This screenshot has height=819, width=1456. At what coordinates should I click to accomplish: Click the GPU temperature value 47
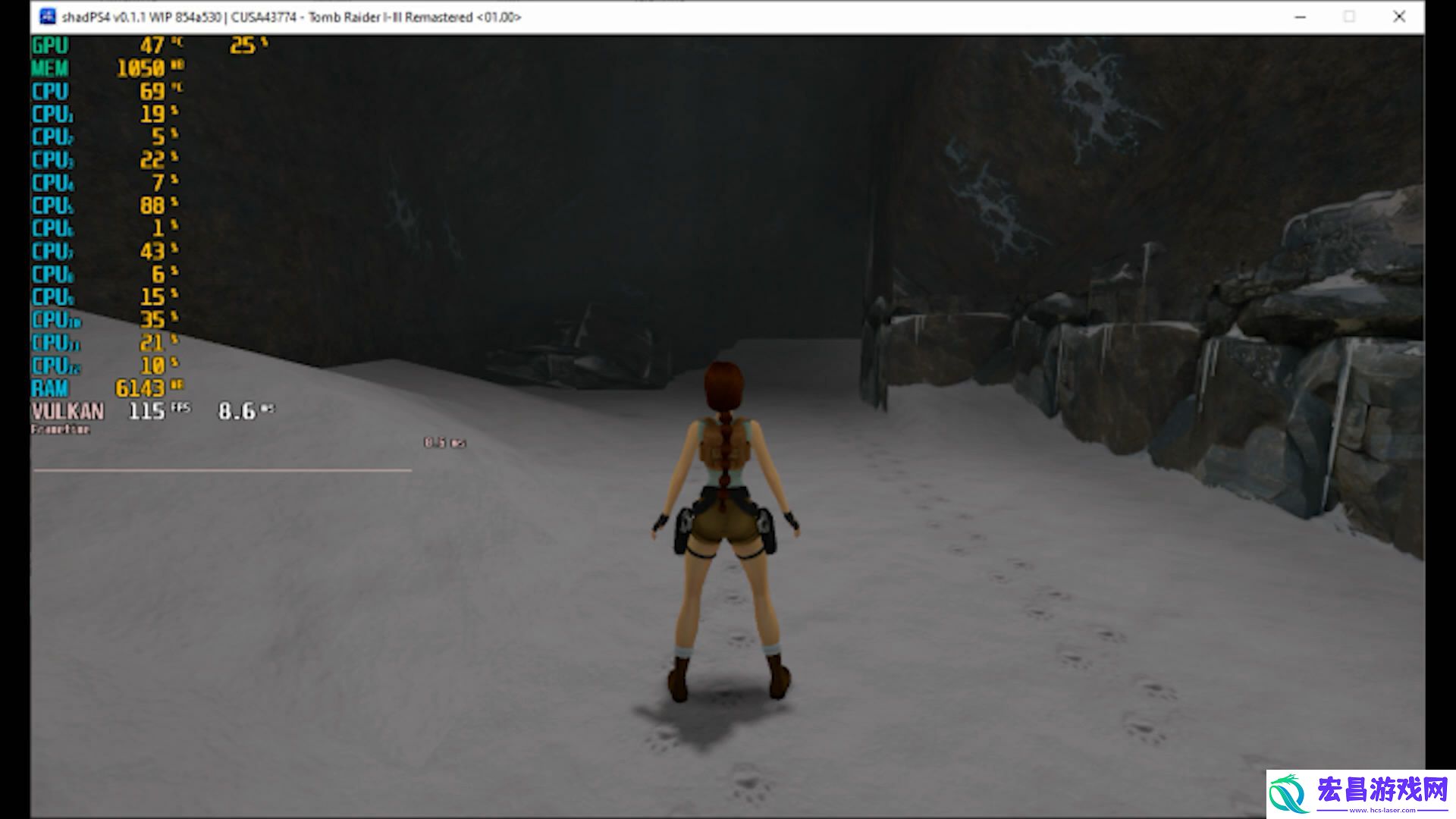(152, 46)
